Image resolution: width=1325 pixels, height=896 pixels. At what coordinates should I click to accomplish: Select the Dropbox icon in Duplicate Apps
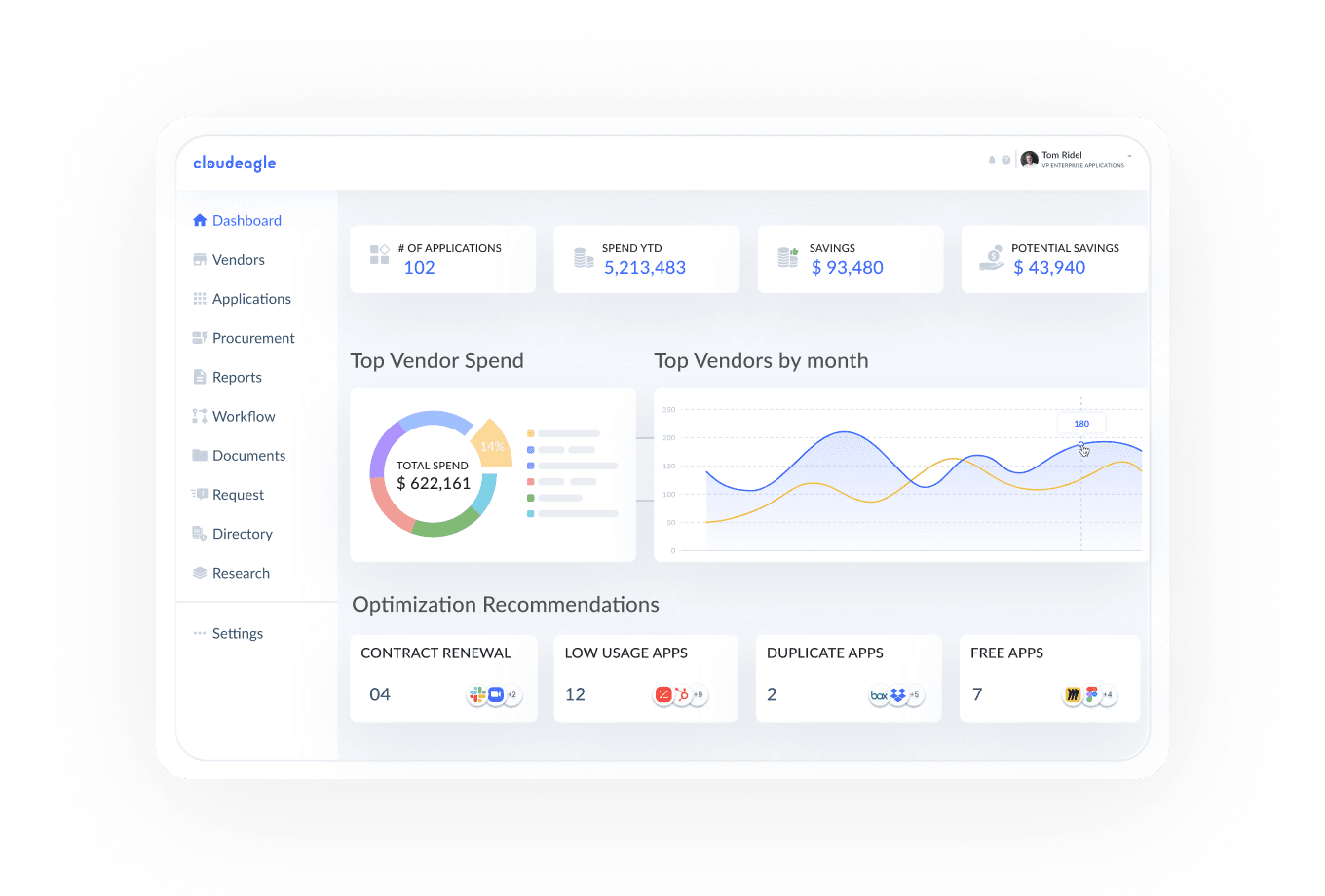897,695
